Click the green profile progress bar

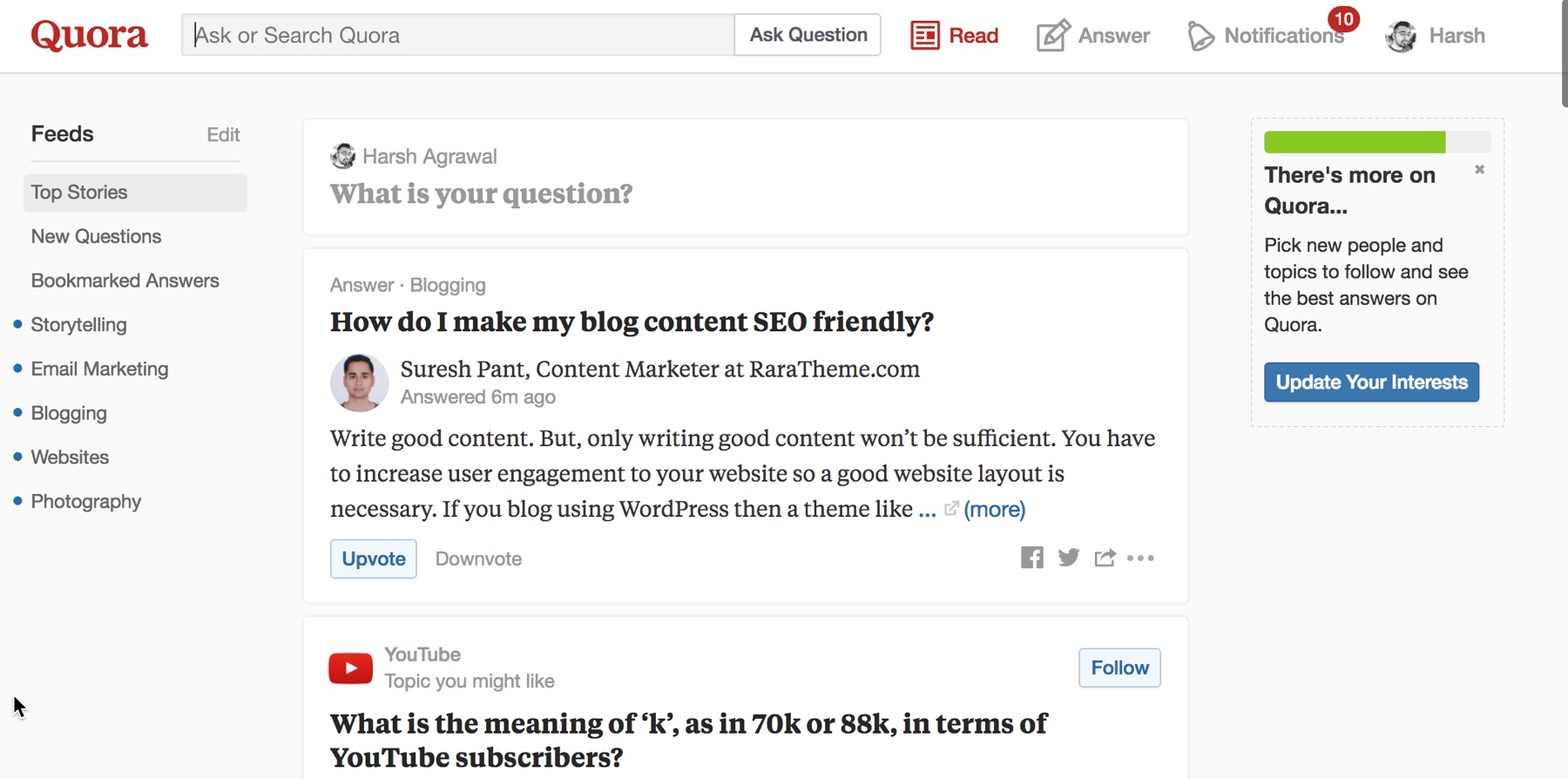pyautogui.click(x=1377, y=141)
